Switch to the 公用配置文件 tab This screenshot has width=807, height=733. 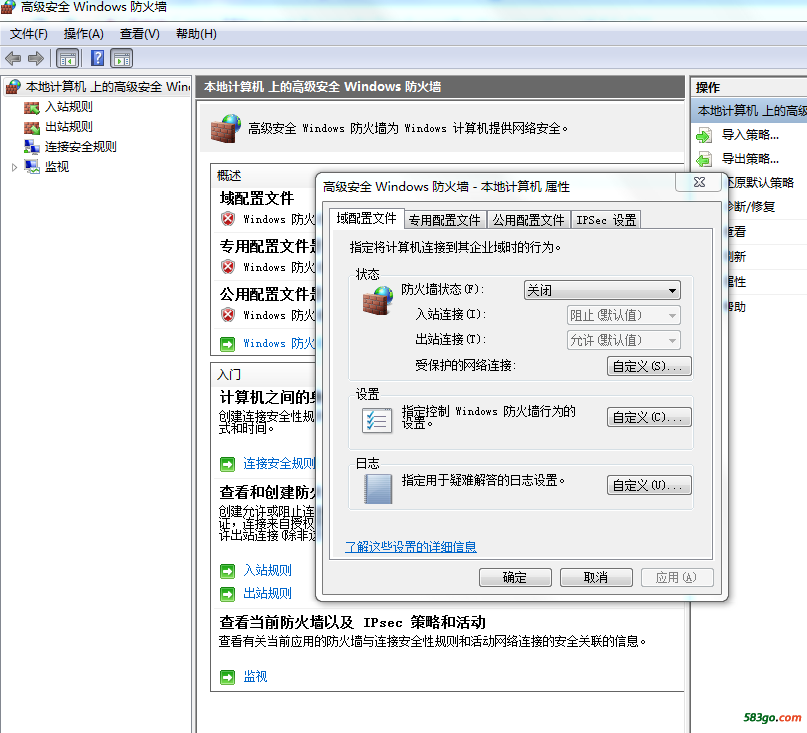coord(529,220)
